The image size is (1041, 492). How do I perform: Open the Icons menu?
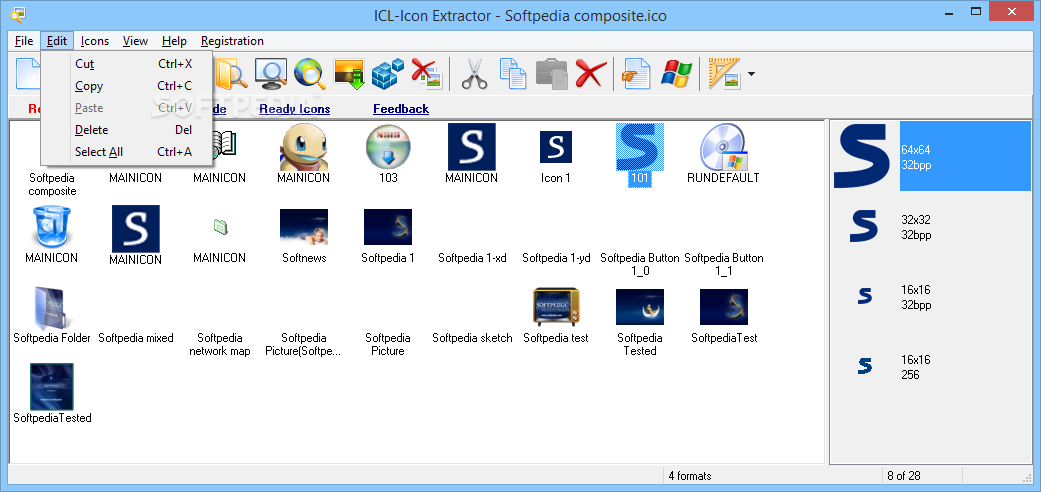pos(95,41)
